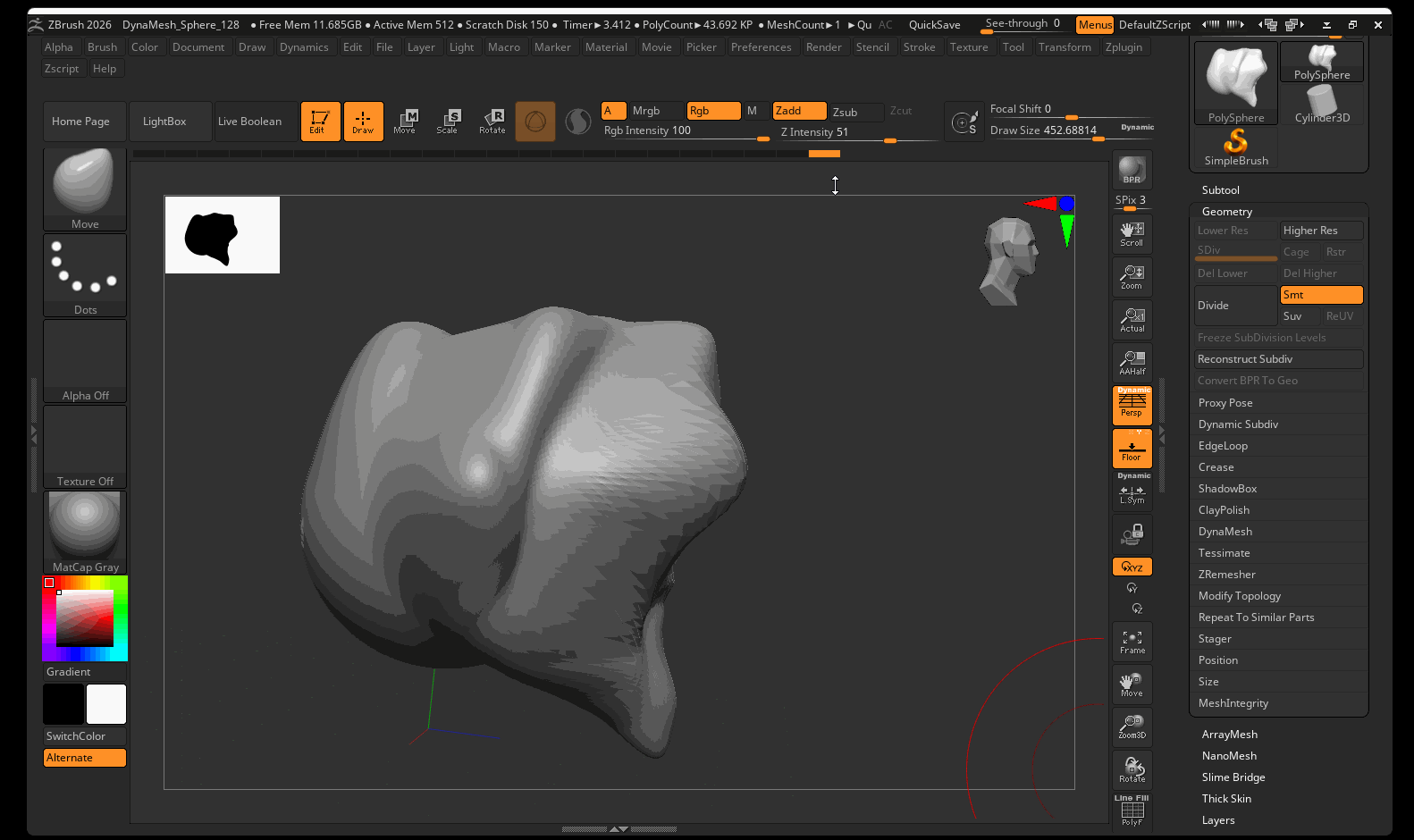Select the Rotate transform tool in top shelf
Screen dimensions: 1414x840
point(492,121)
